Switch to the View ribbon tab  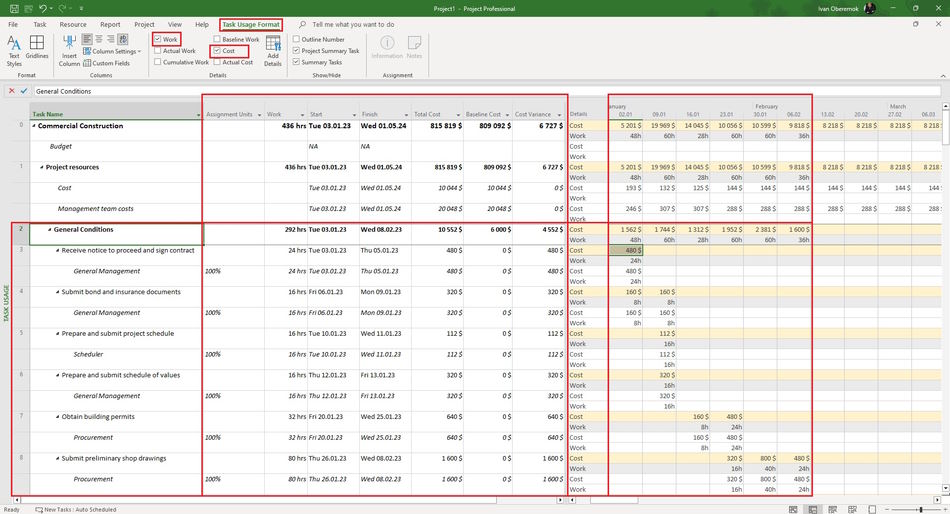click(174, 24)
